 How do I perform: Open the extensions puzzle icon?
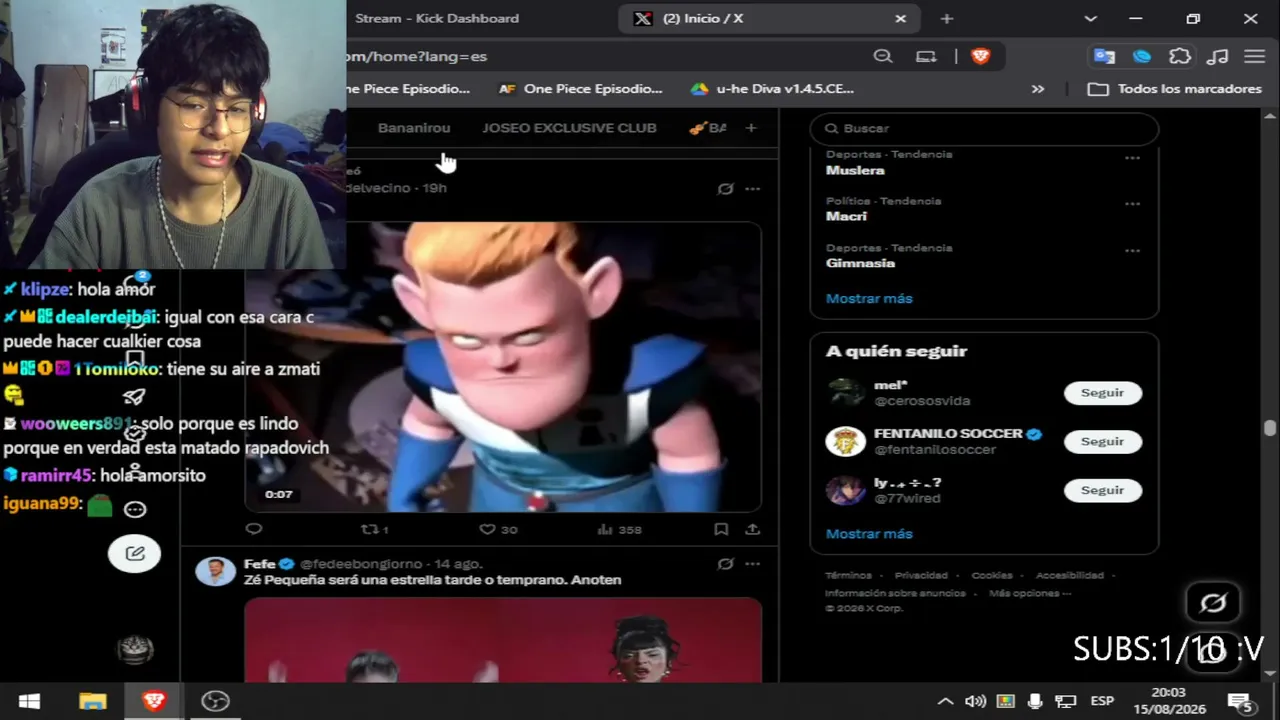pos(1180,56)
